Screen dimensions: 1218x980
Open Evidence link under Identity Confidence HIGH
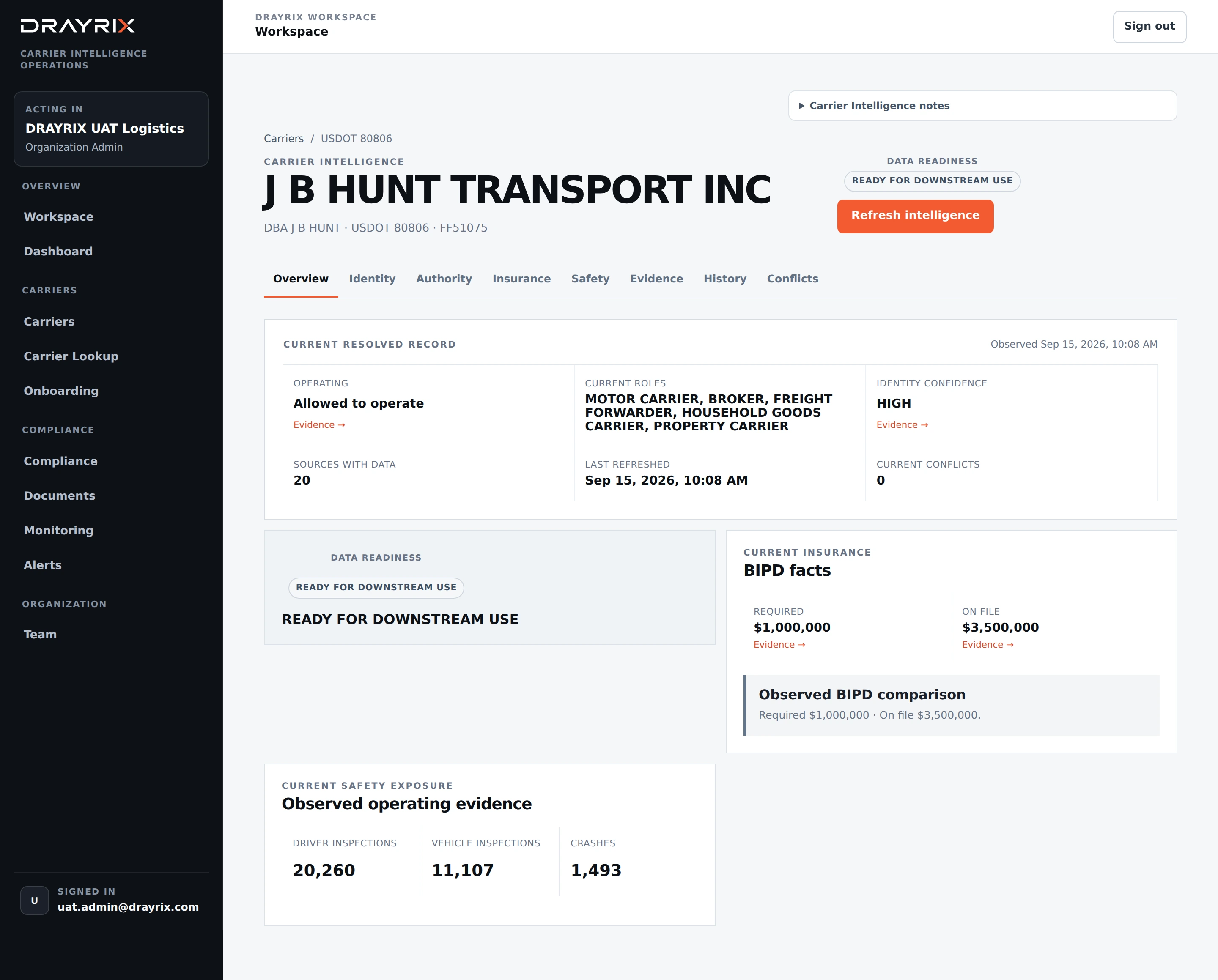coord(902,425)
